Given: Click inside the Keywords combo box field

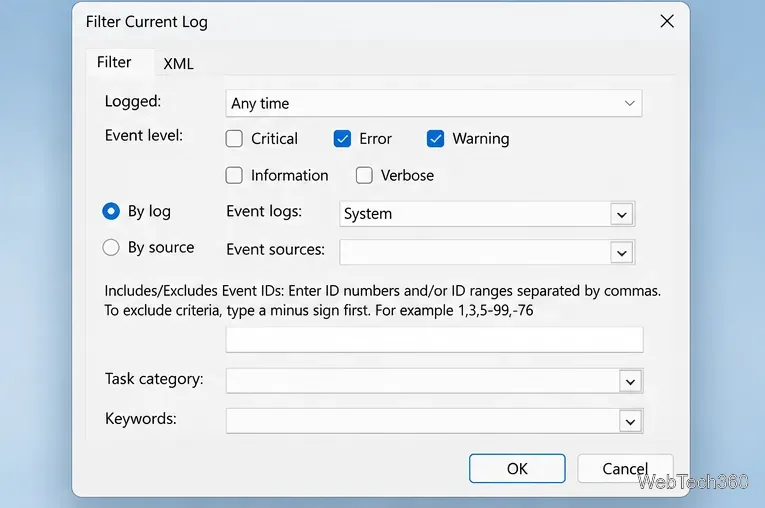Looking at the screenshot, I should [423, 421].
